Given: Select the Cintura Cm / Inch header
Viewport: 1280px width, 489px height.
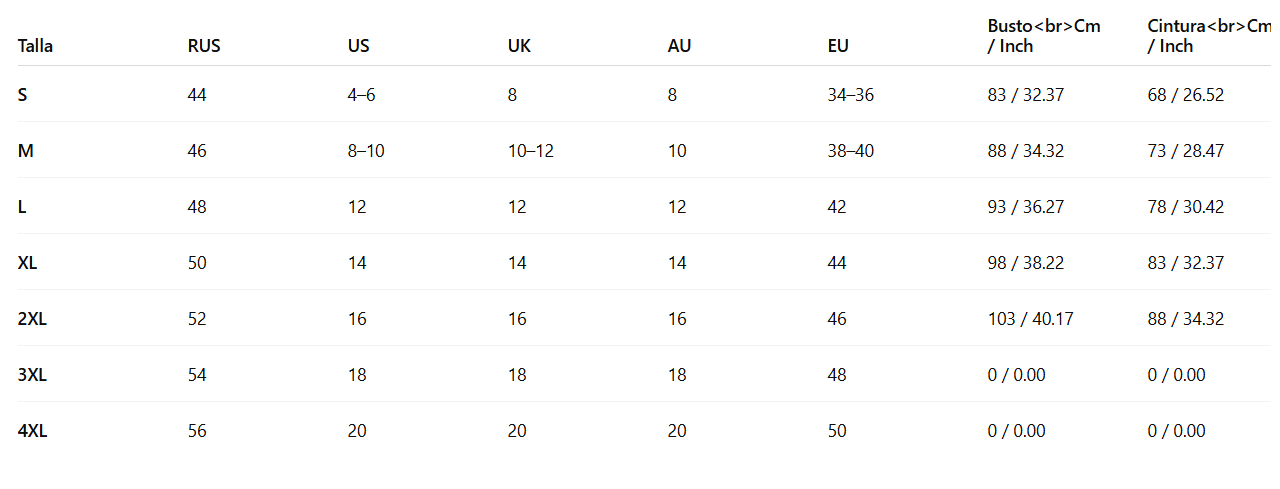Looking at the screenshot, I should tap(1208, 36).
